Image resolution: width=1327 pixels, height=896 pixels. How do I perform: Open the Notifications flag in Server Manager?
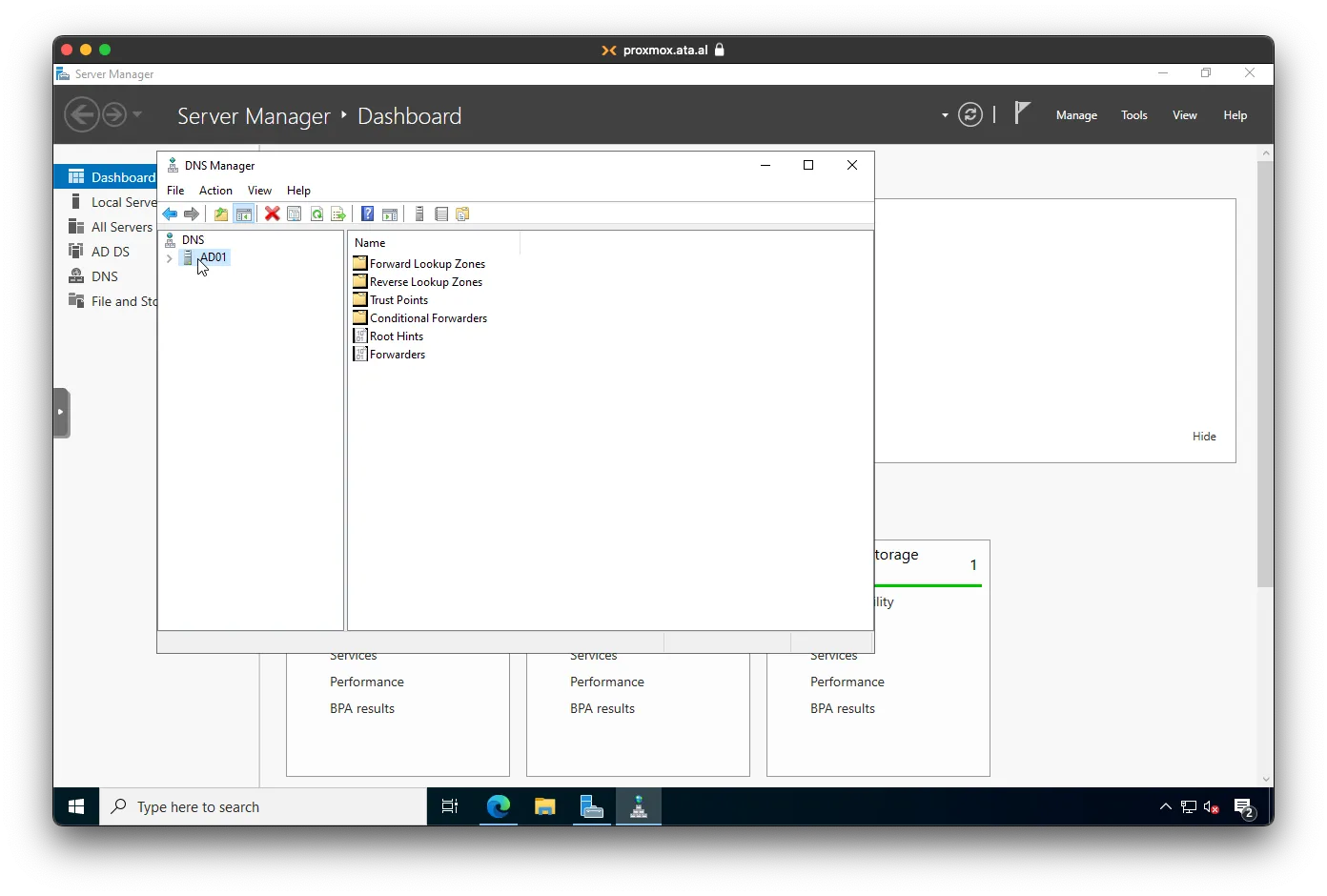1022,113
